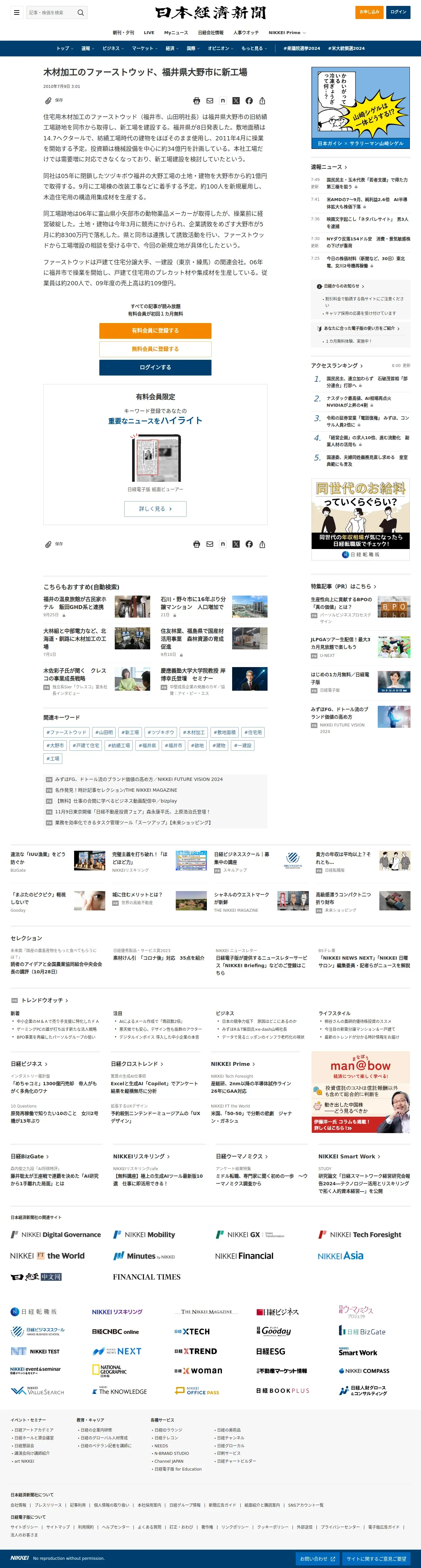Click the orange お申し込み button
Viewport: 421px width, 1568px height.
pyautogui.click(x=369, y=12)
